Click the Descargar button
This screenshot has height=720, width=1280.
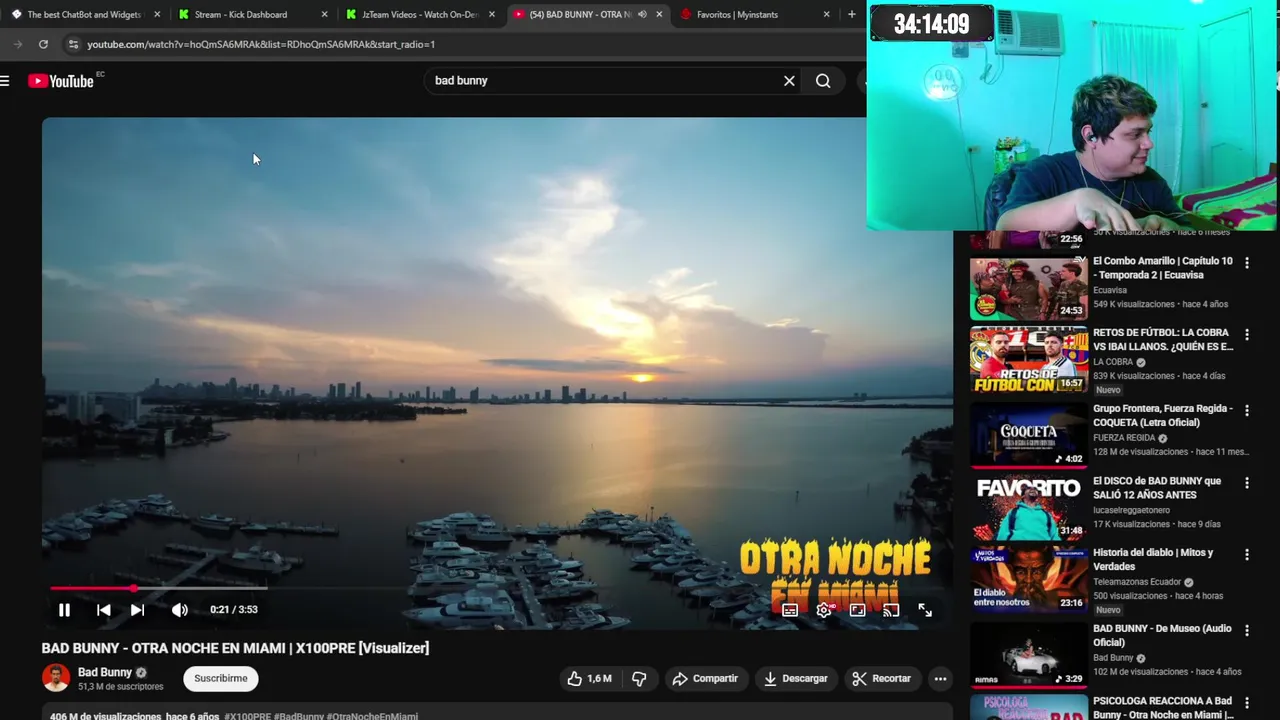[x=796, y=678]
